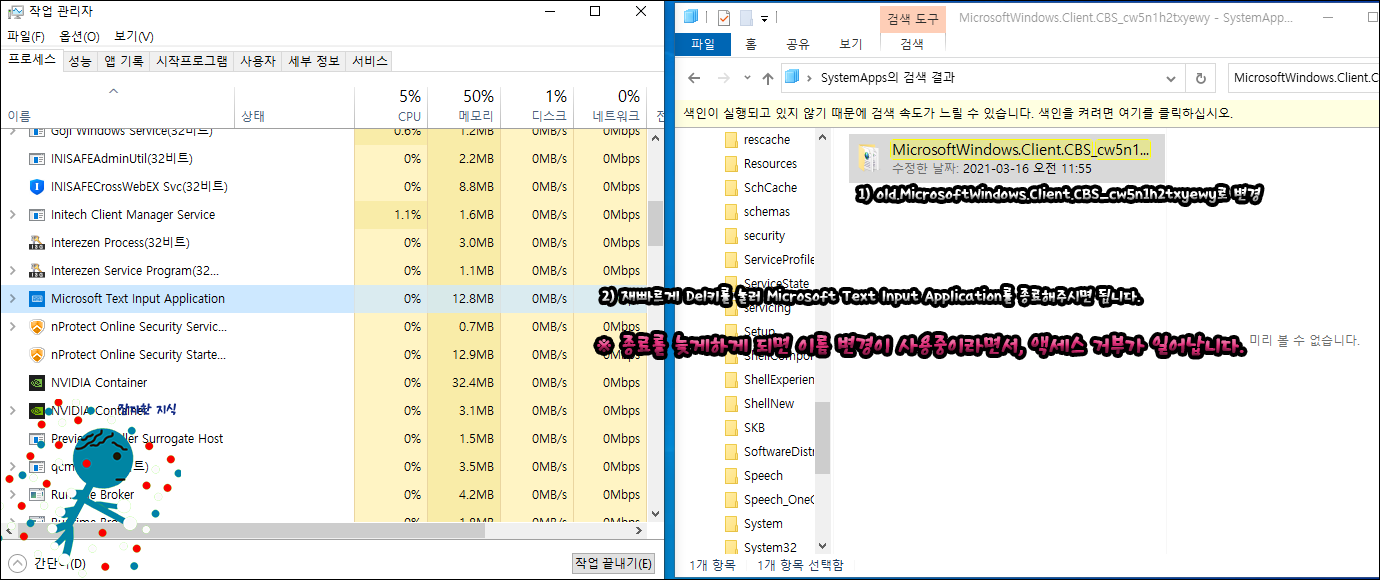Click the Explorer search box
The height and width of the screenshot is (580, 1380).
coord(1303,77)
